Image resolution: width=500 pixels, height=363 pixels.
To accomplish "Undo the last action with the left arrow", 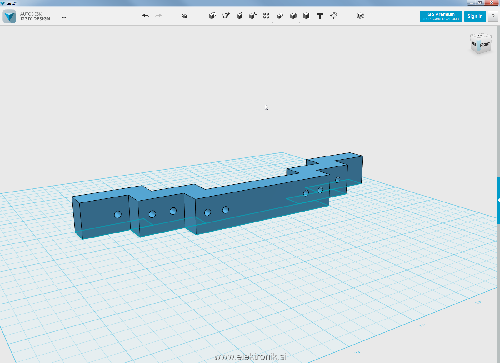I will (x=145, y=16).
